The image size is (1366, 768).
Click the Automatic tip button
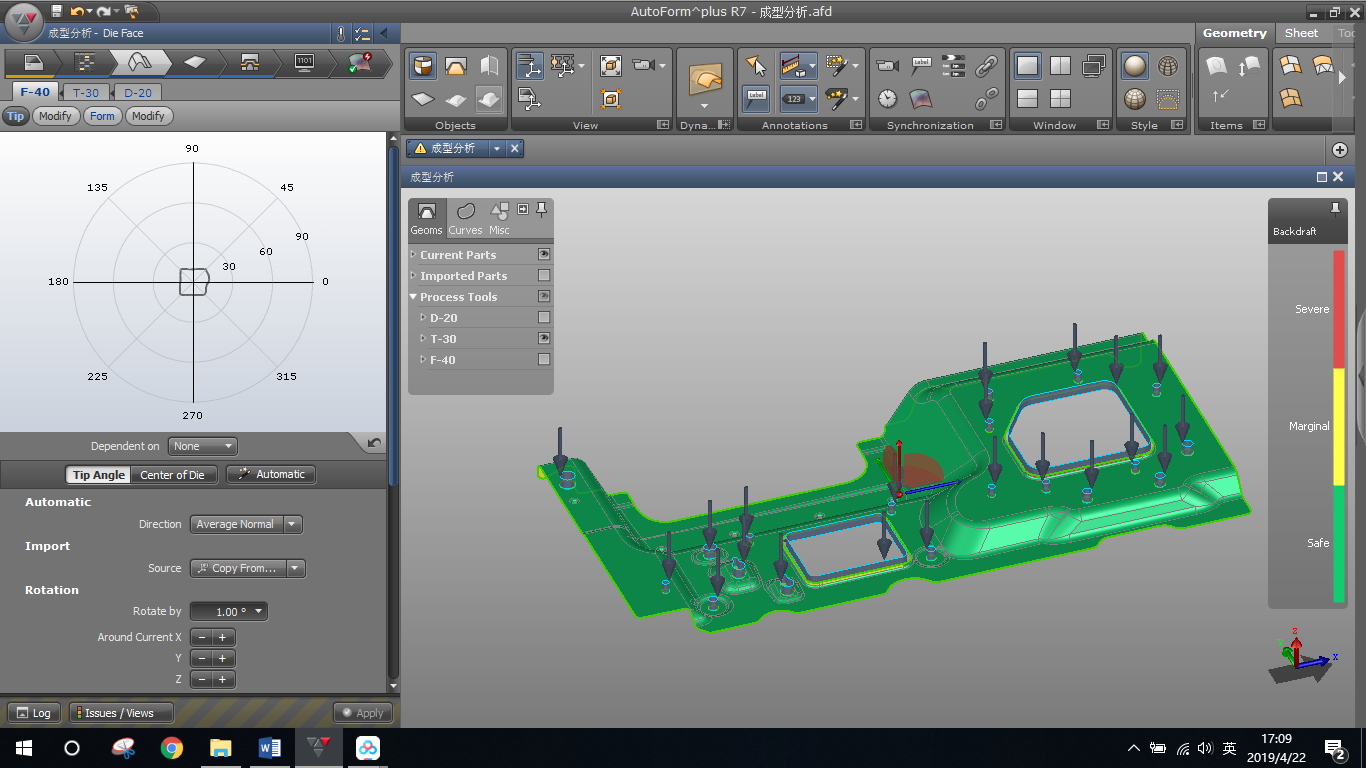pyautogui.click(x=271, y=474)
